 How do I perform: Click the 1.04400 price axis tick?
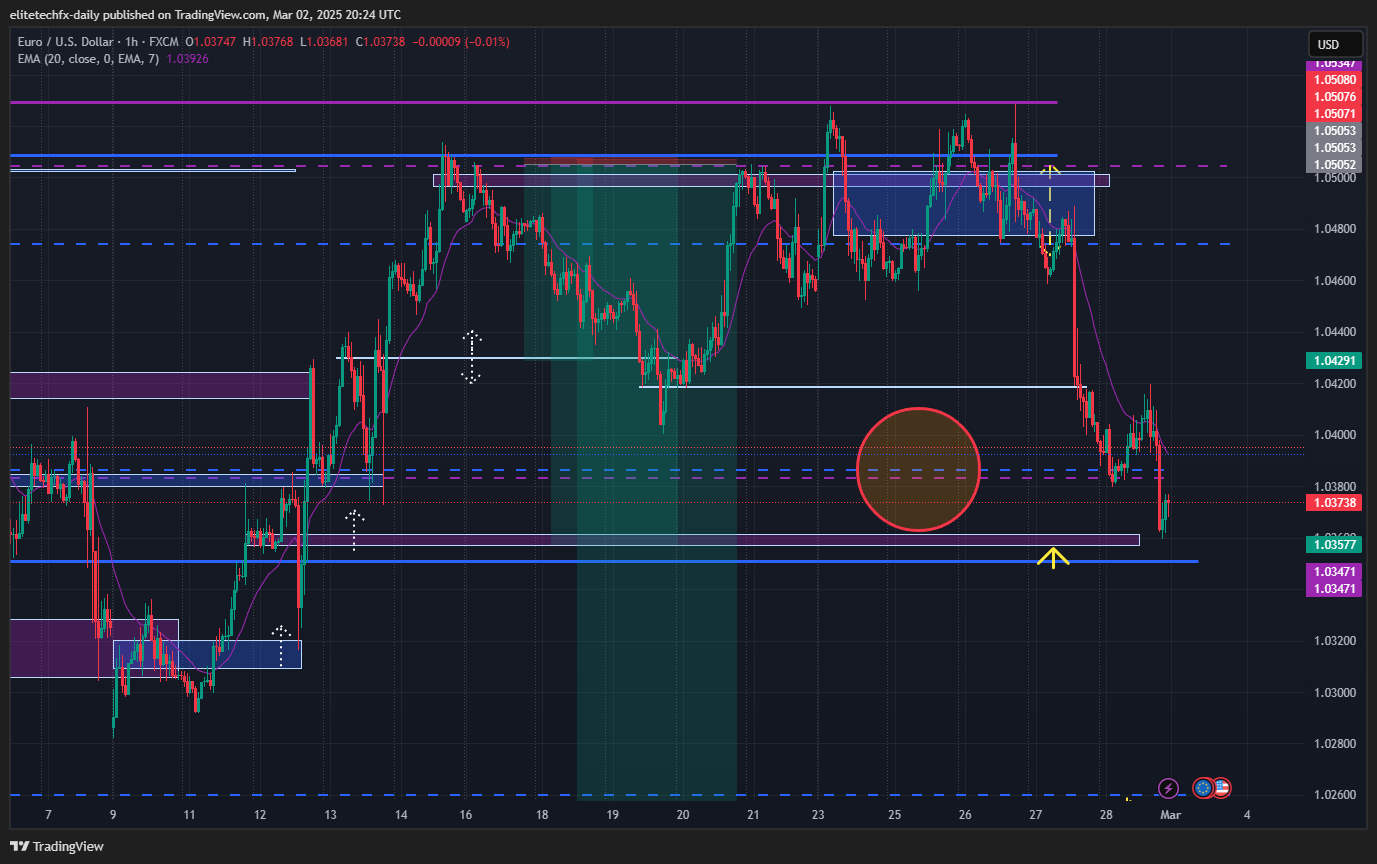pos(1334,332)
